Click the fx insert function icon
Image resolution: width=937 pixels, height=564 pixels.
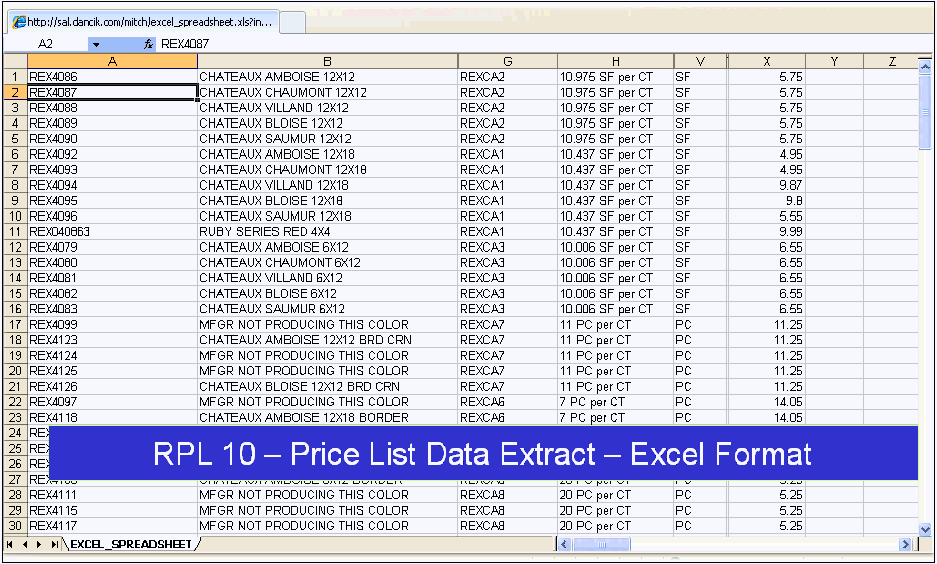pos(148,44)
